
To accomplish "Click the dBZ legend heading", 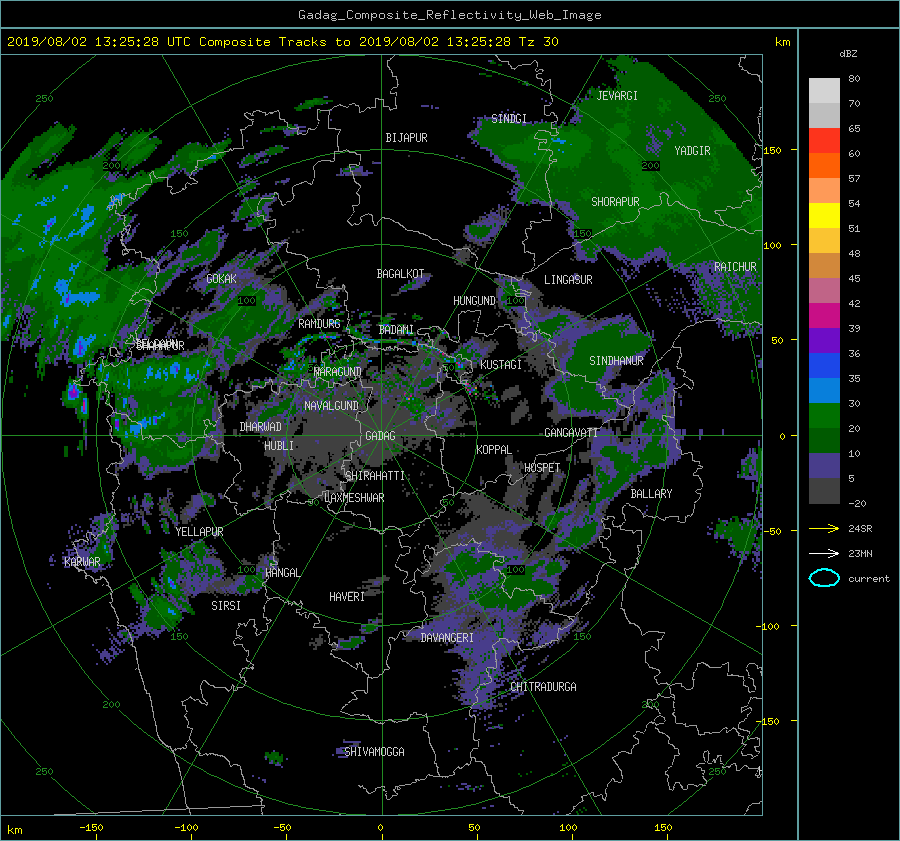I will (848, 54).
